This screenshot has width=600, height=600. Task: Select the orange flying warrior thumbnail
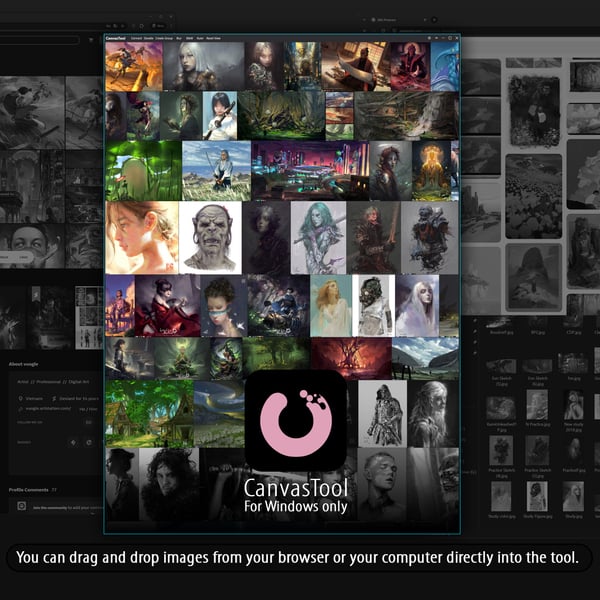click(134, 67)
